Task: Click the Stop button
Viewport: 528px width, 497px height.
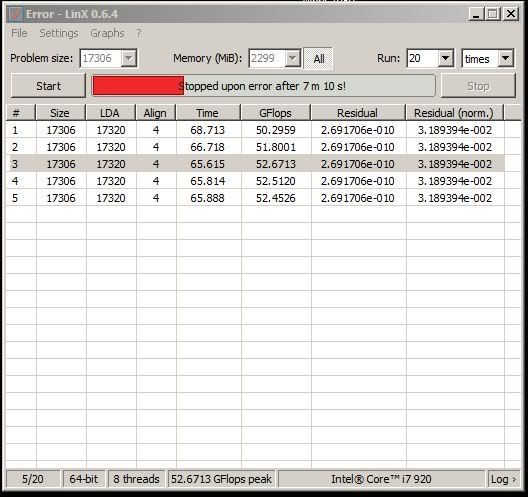Action: pos(478,86)
